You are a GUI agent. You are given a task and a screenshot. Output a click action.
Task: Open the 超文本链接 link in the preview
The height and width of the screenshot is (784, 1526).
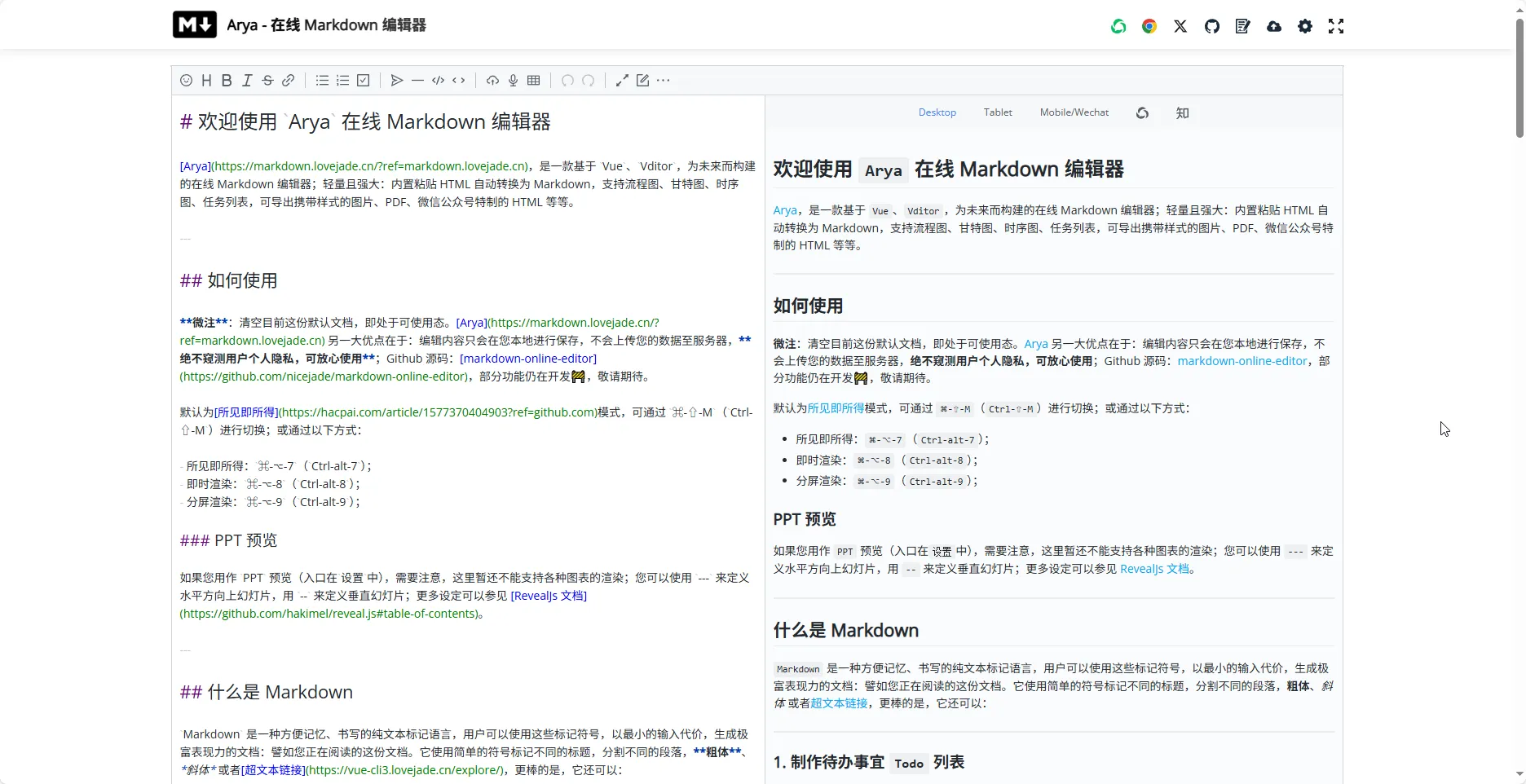tap(839, 703)
